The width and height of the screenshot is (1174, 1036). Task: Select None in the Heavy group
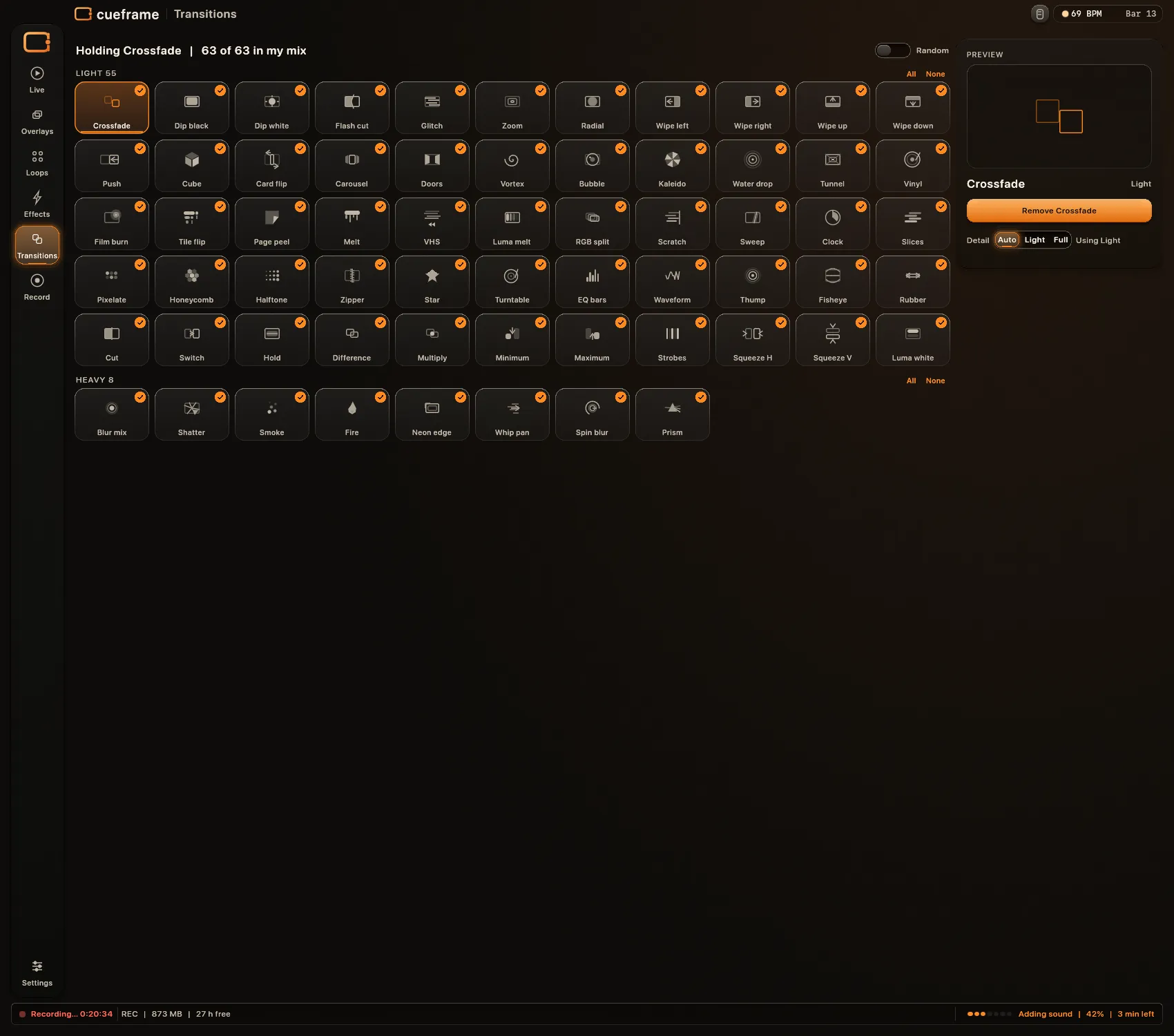935,381
